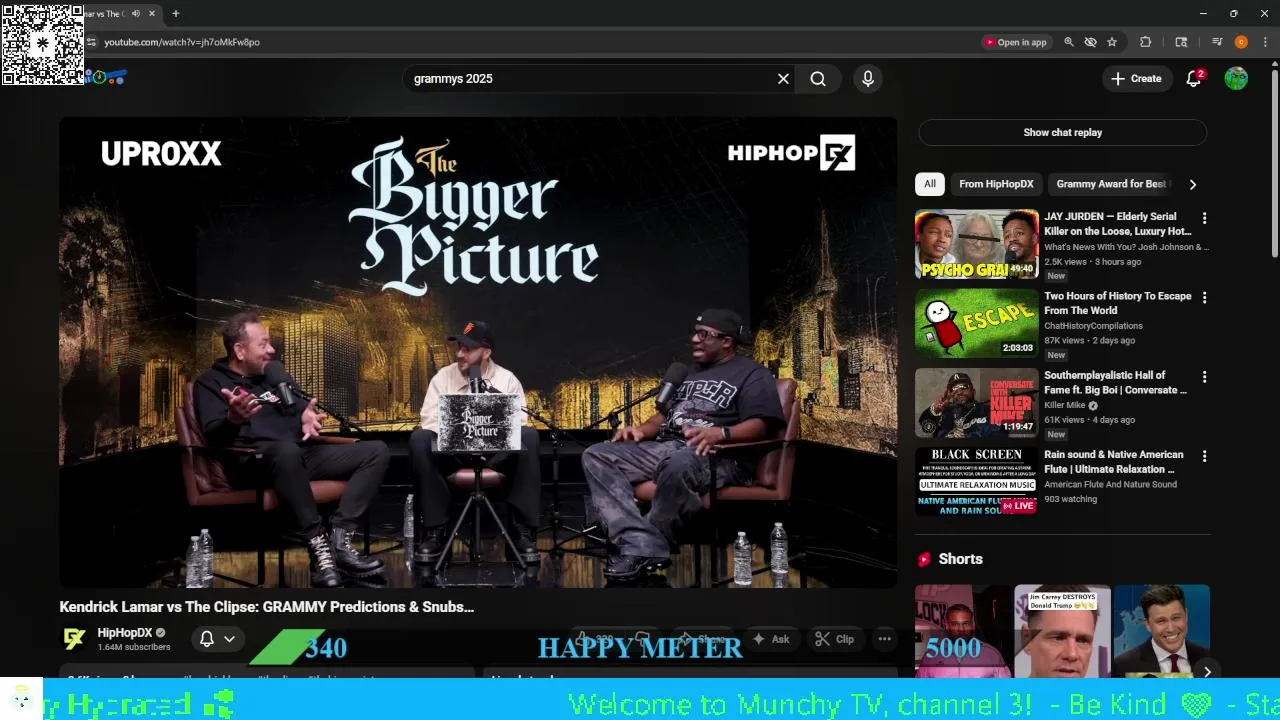Select the From HipHopDX chip
Image resolution: width=1280 pixels, height=720 pixels.
pyautogui.click(x=996, y=184)
